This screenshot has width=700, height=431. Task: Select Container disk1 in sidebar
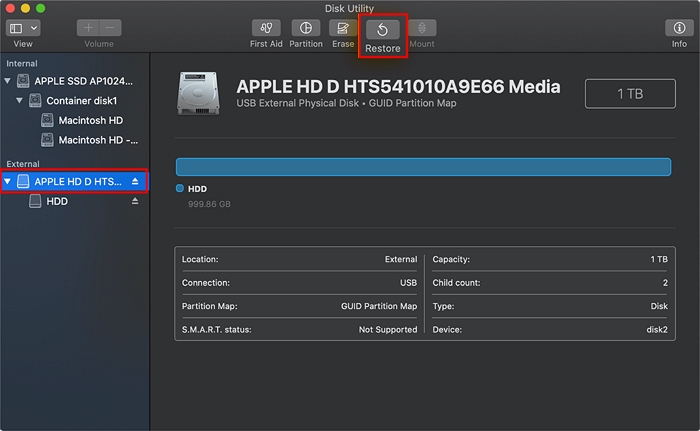point(80,101)
